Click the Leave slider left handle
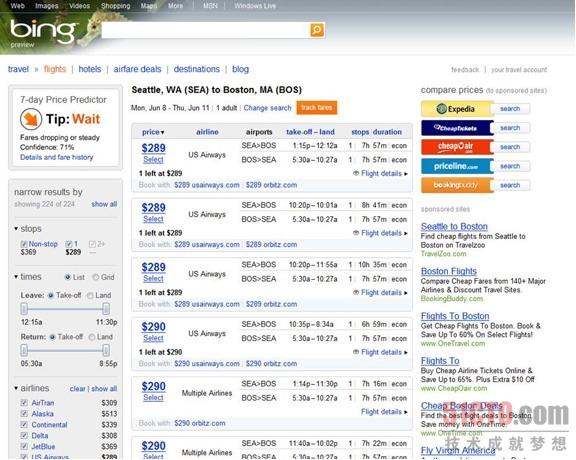This screenshot has height=460, width=576. (x=24, y=309)
